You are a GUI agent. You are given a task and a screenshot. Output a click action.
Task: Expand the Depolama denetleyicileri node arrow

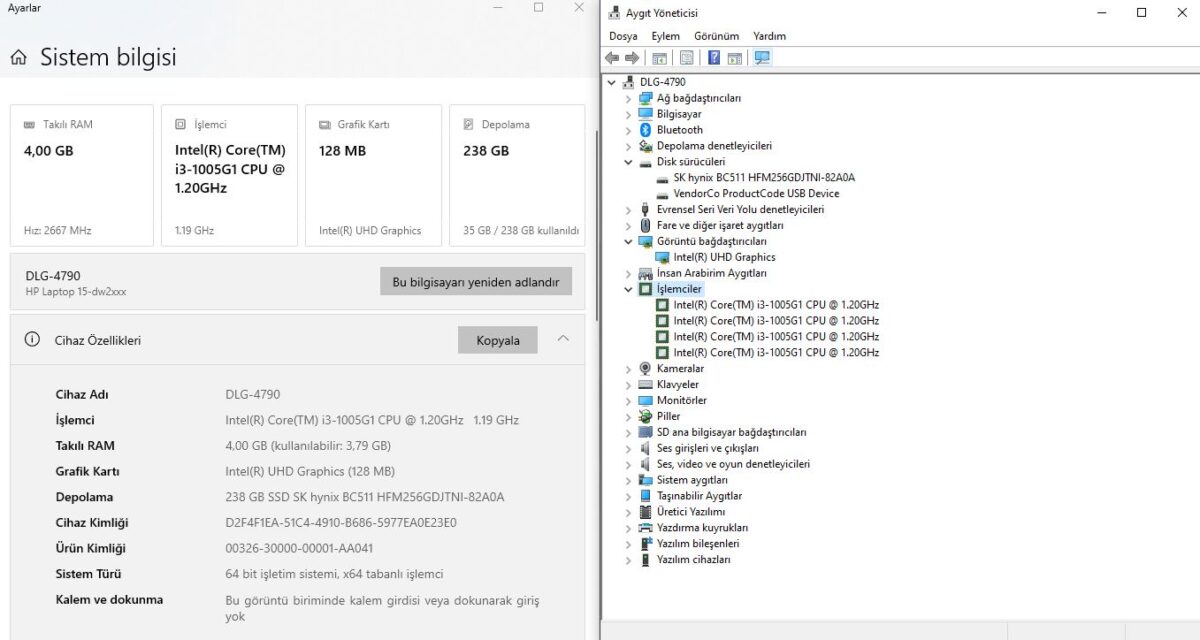[x=628, y=146]
